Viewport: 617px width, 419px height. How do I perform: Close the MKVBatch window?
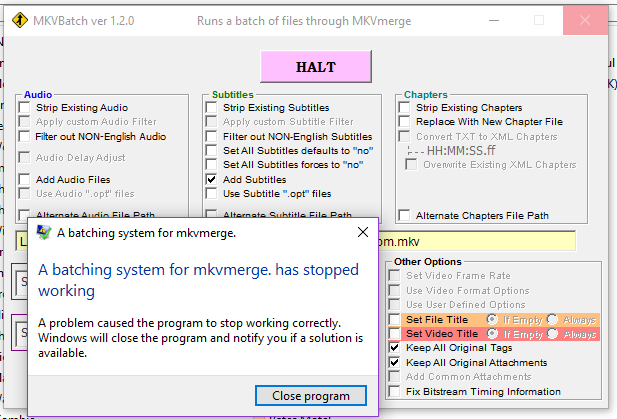click(x=585, y=20)
